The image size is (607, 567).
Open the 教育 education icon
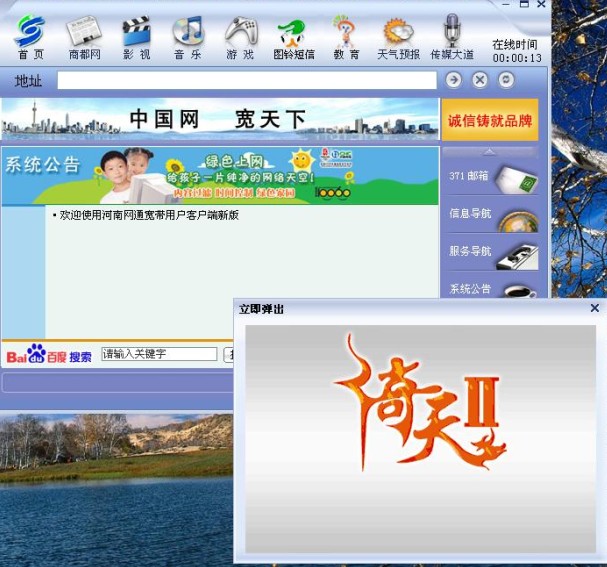click(346, 38)
